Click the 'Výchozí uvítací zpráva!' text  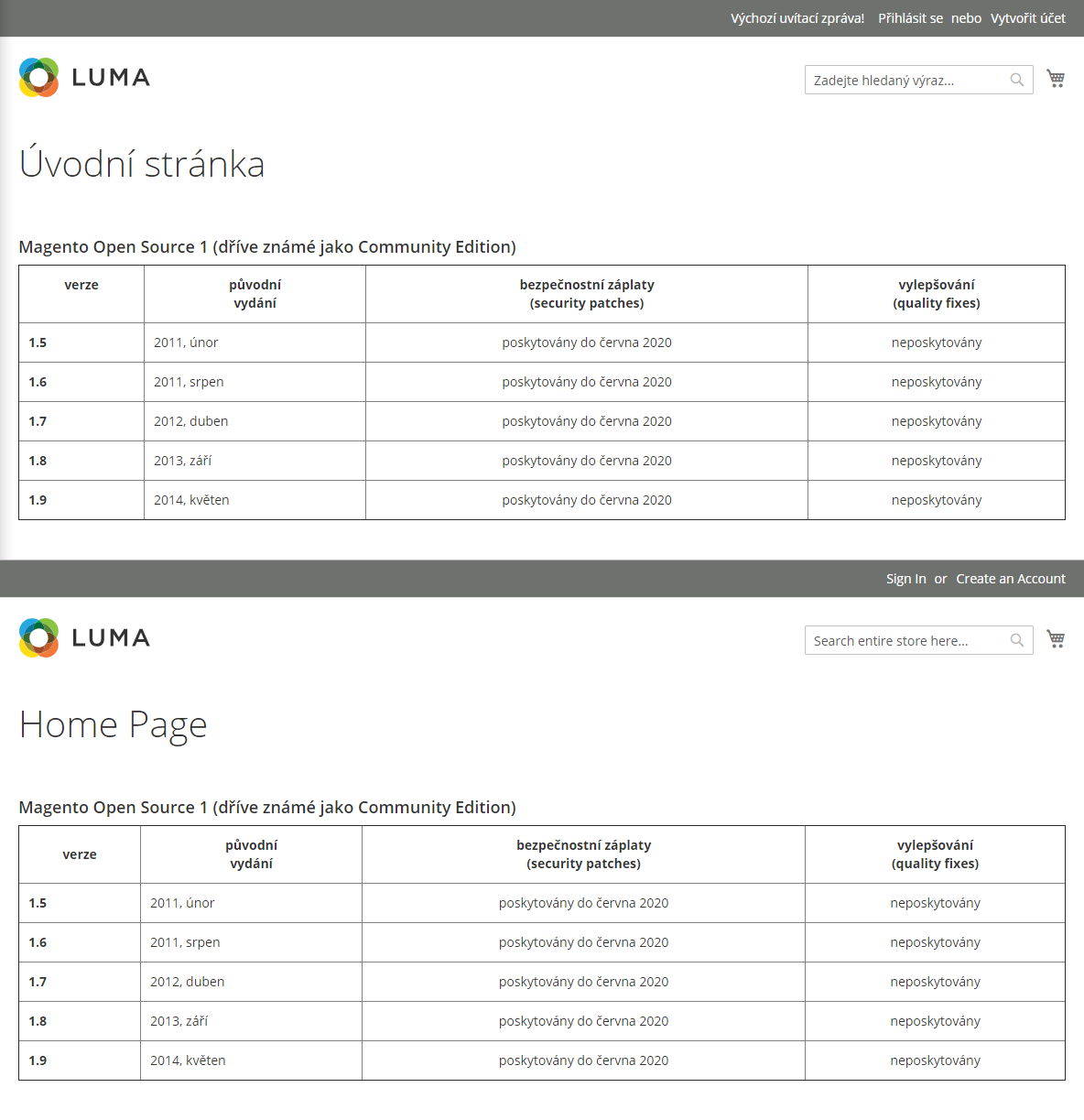[x=797, y=18]
